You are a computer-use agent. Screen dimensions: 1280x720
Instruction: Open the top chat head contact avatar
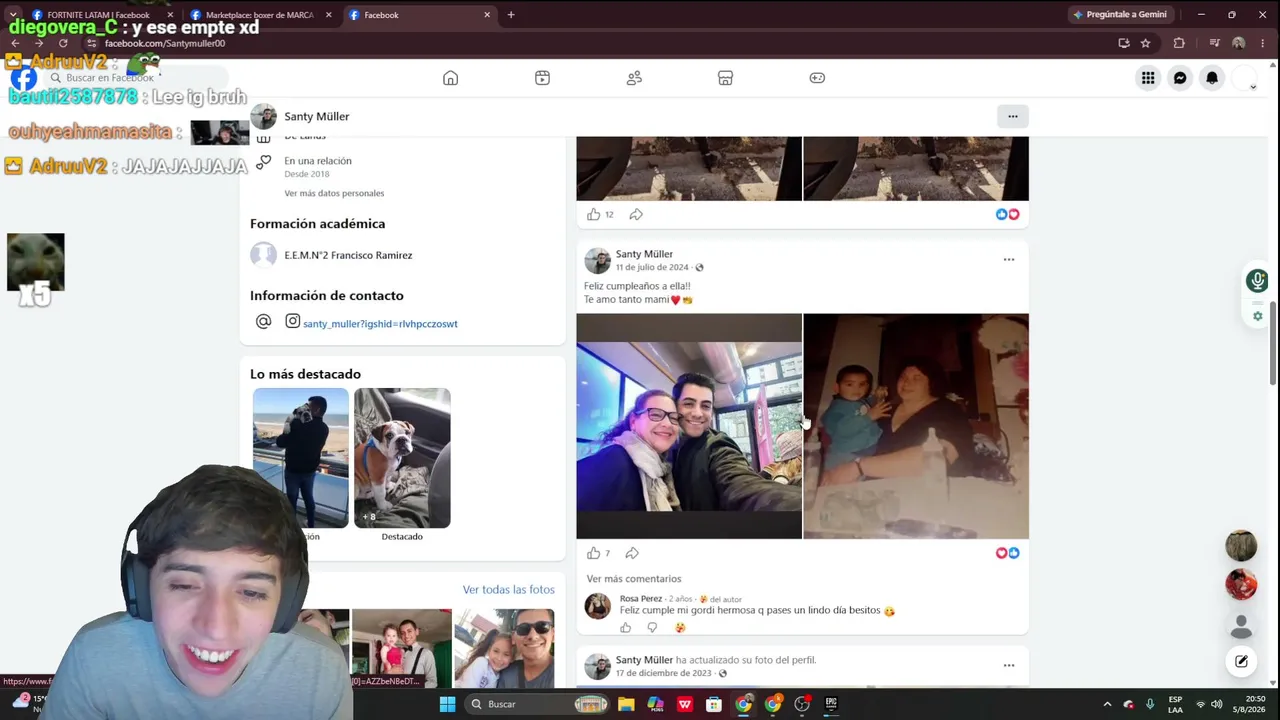[1241, 545]
